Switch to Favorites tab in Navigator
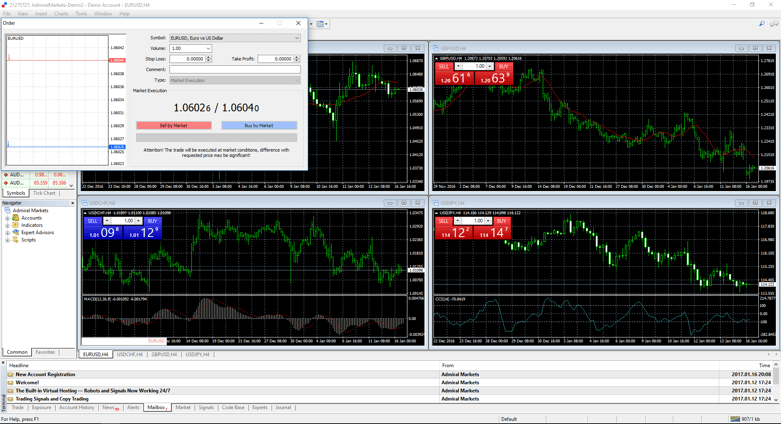The width and height of the screenshot is (781, 424). (x=45, y=352)
